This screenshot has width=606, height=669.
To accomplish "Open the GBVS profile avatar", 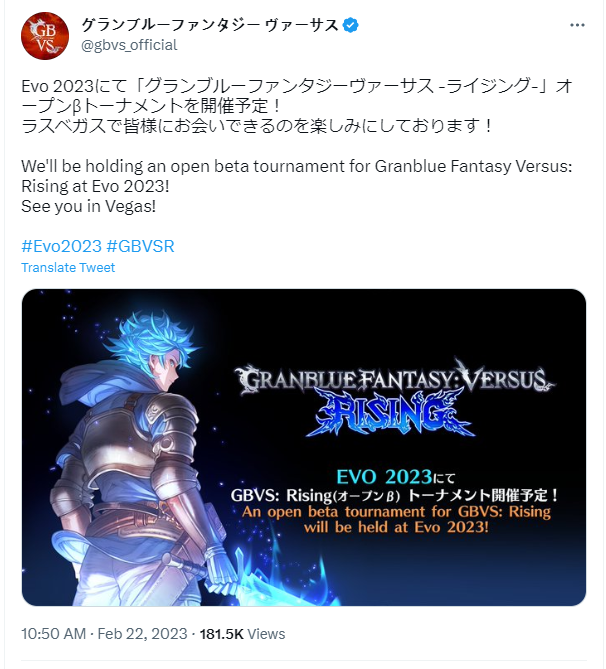I will (45, 36).
